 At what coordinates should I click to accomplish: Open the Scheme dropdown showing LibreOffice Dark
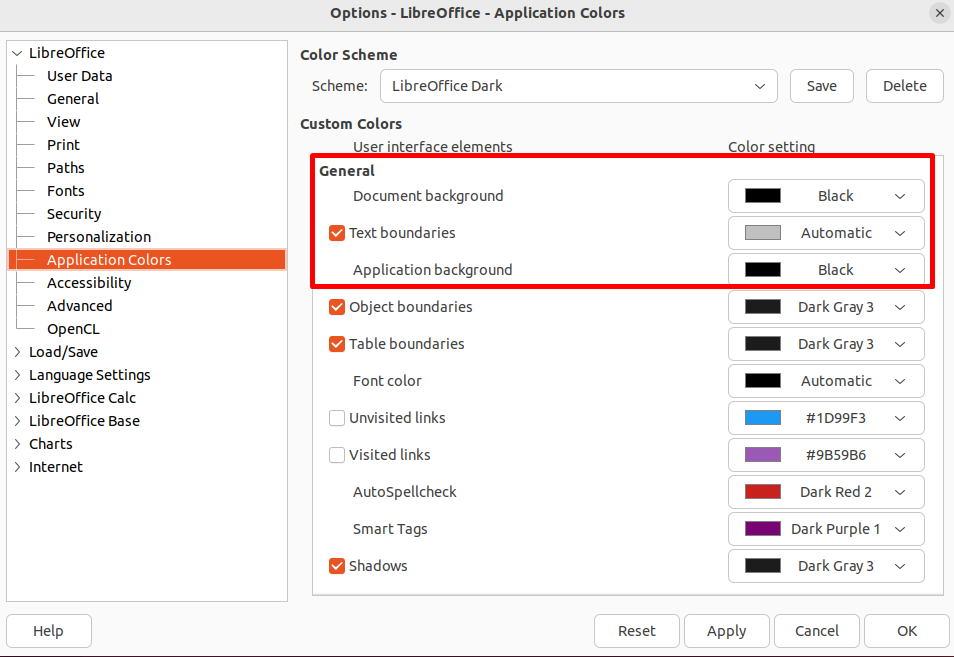(579, 86)
